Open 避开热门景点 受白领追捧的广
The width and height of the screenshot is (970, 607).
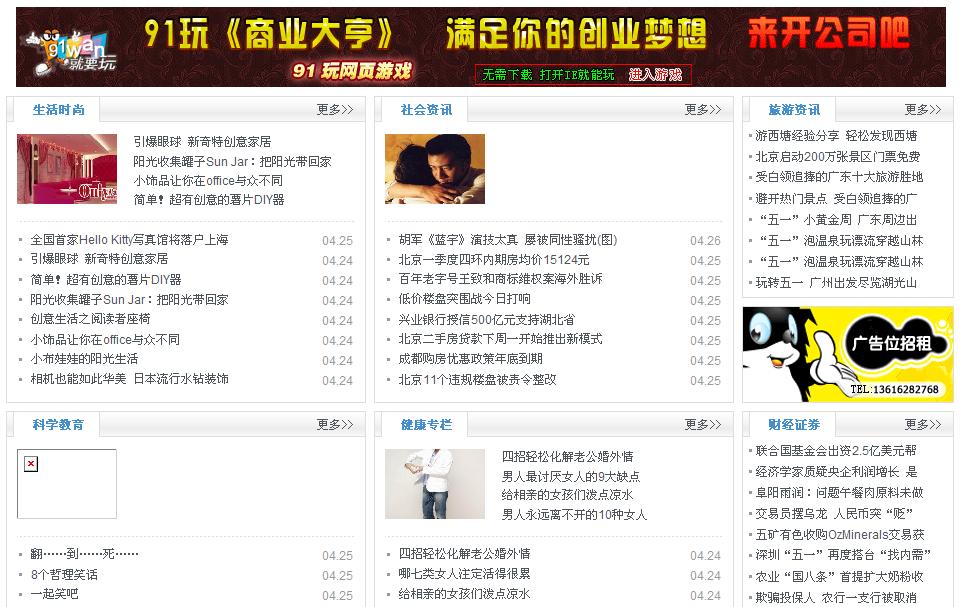tap(836, 199)
